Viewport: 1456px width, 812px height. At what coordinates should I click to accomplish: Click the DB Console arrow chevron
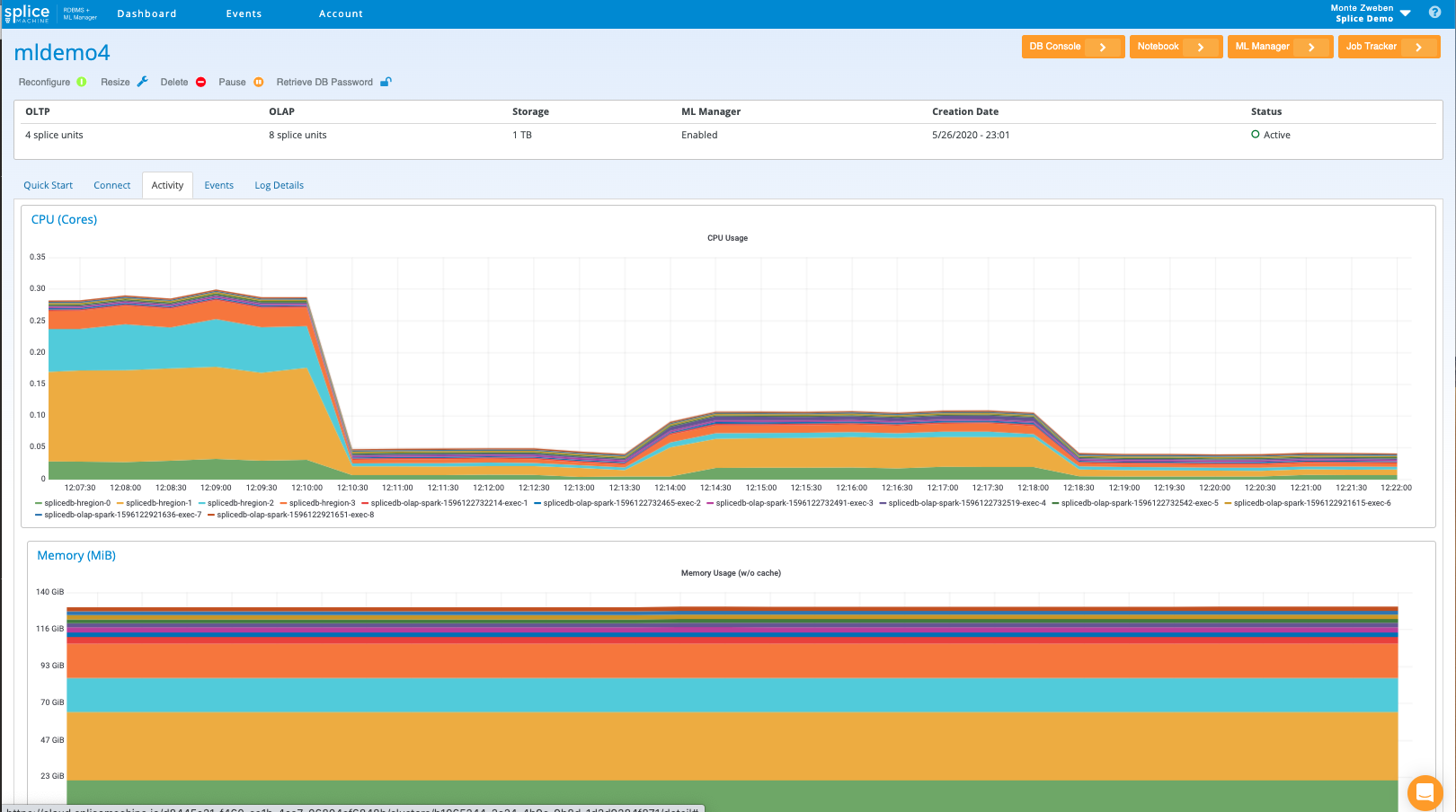click(x=1103, y=47)
